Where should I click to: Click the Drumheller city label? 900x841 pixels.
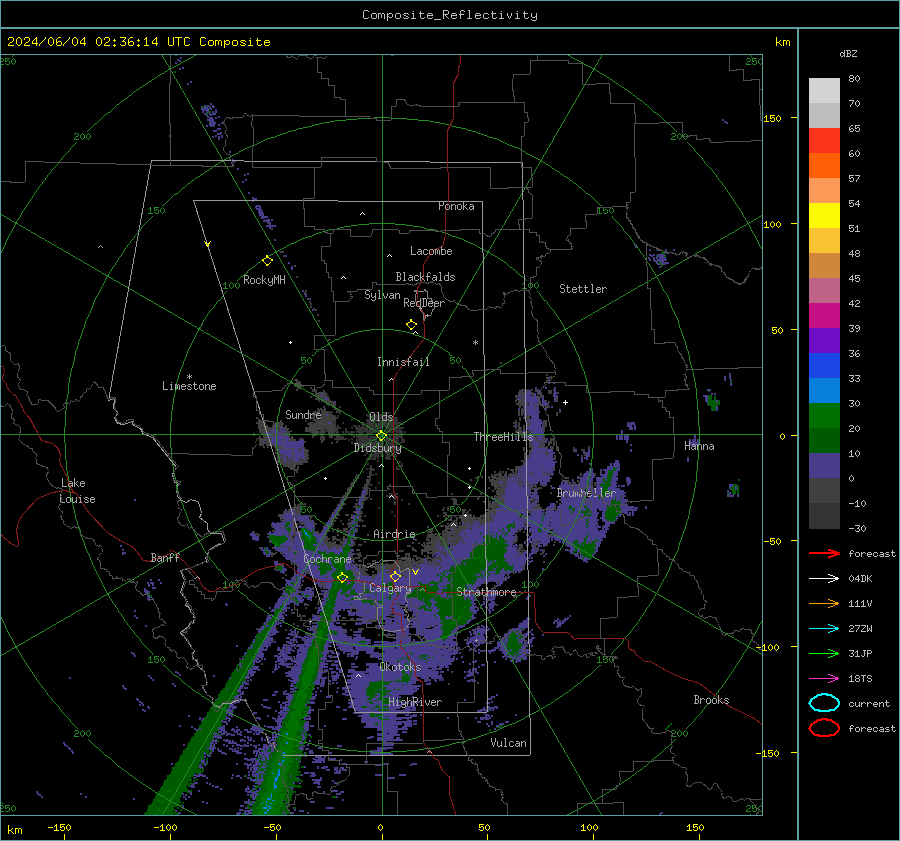(586, 493)
